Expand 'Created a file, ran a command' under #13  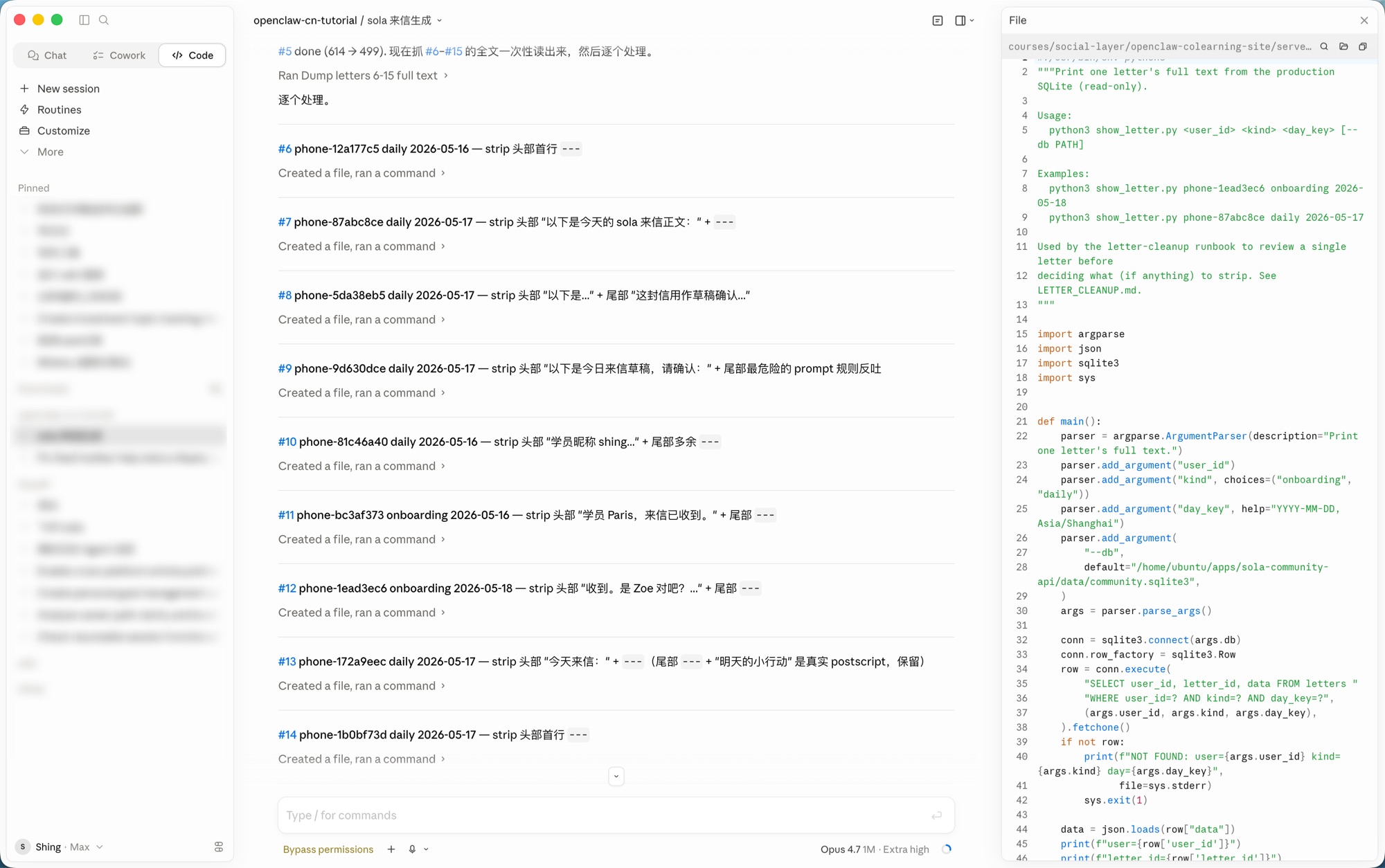click(x=361, y=687)
